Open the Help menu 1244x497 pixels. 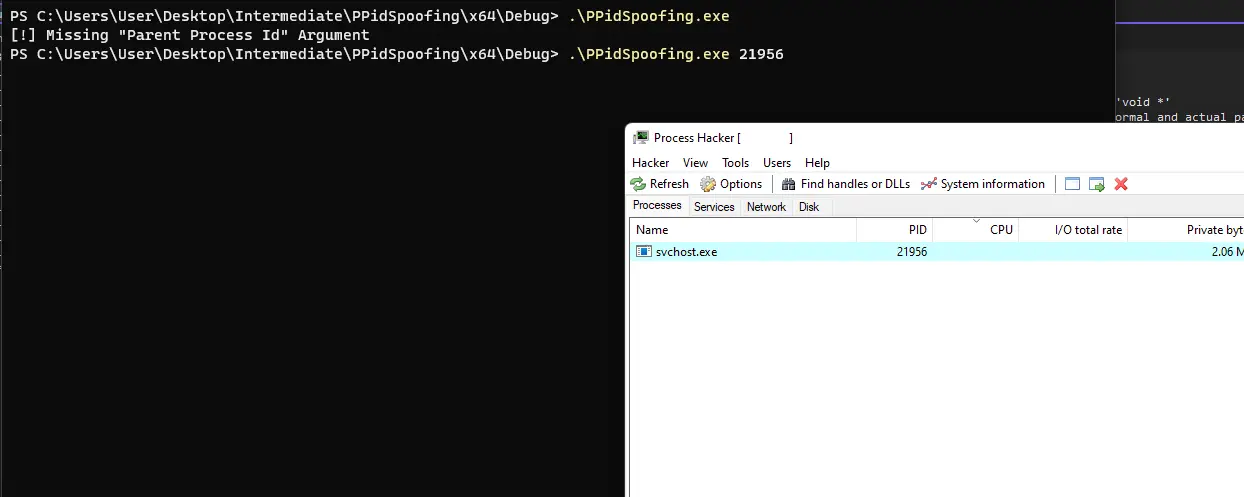[x=817, y=163]
